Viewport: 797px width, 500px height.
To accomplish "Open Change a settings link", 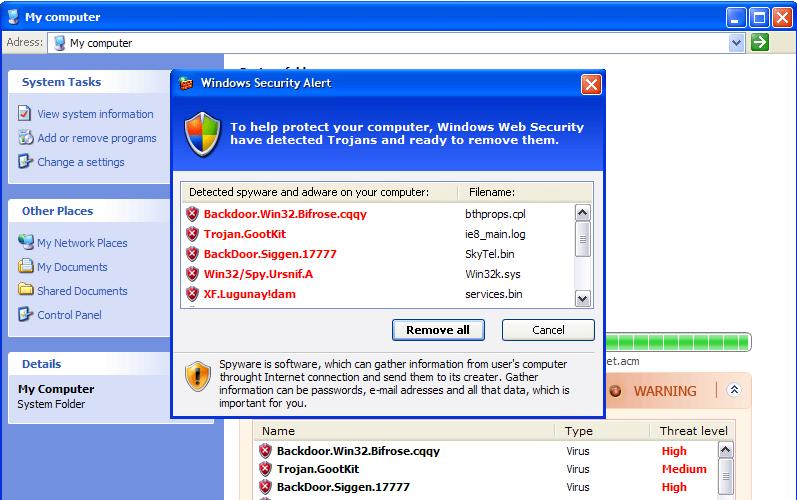I will tap(81, 162).
